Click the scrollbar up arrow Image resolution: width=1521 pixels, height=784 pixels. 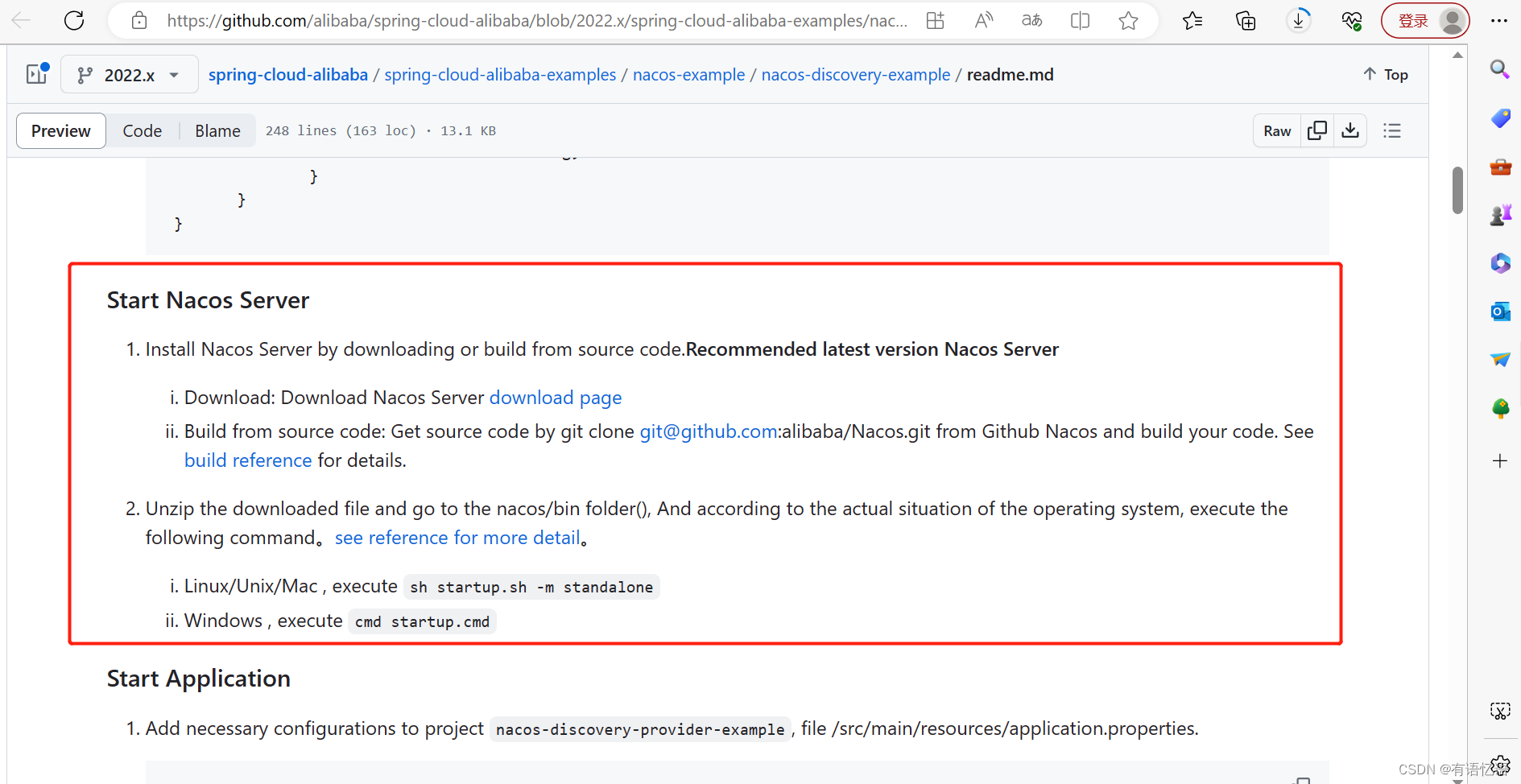[1457, 55]
